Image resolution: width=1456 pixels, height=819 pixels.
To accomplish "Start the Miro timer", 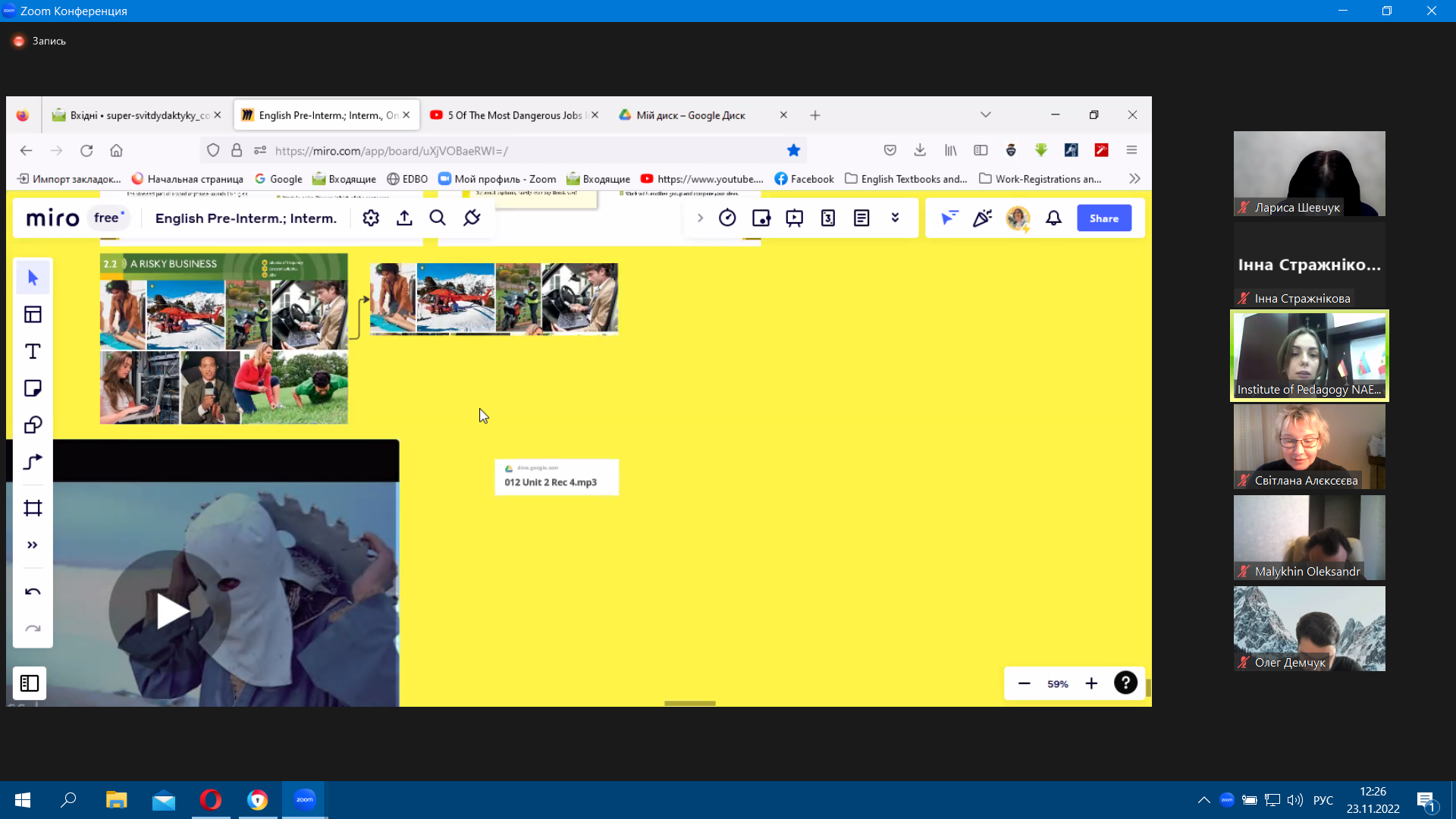I will [727, 218].
